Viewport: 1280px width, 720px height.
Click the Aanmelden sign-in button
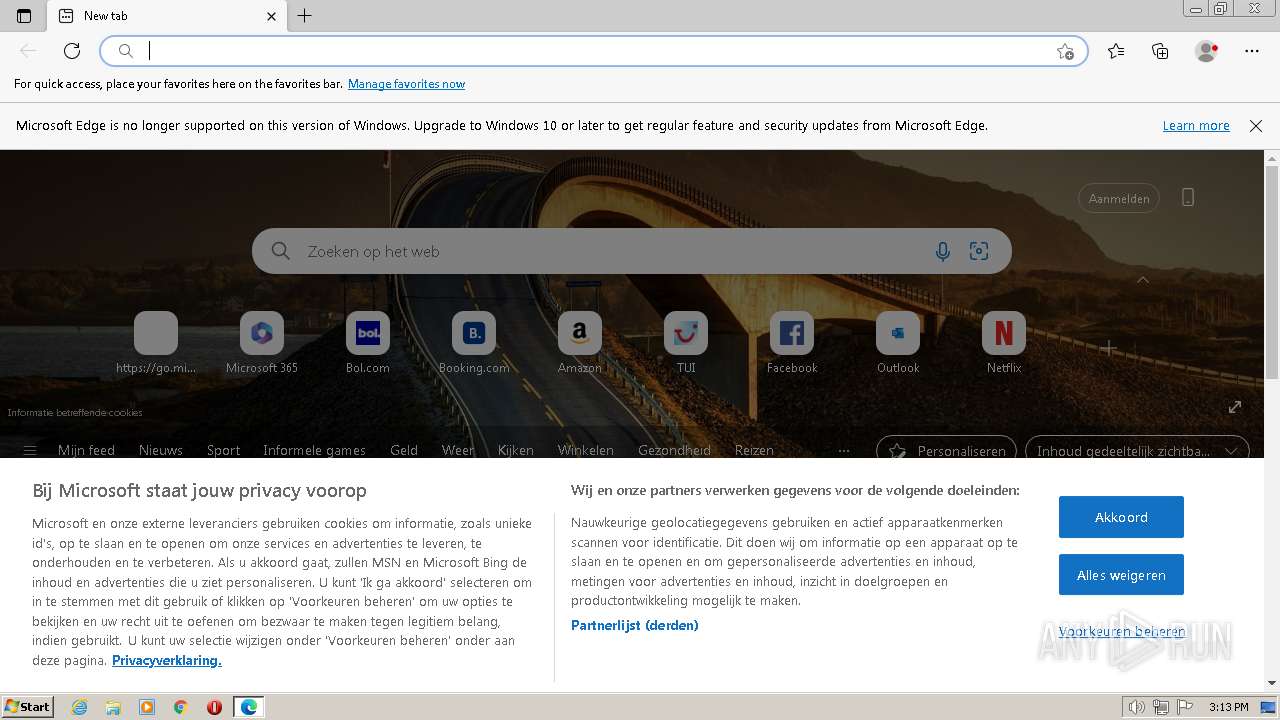point(1119,198)
